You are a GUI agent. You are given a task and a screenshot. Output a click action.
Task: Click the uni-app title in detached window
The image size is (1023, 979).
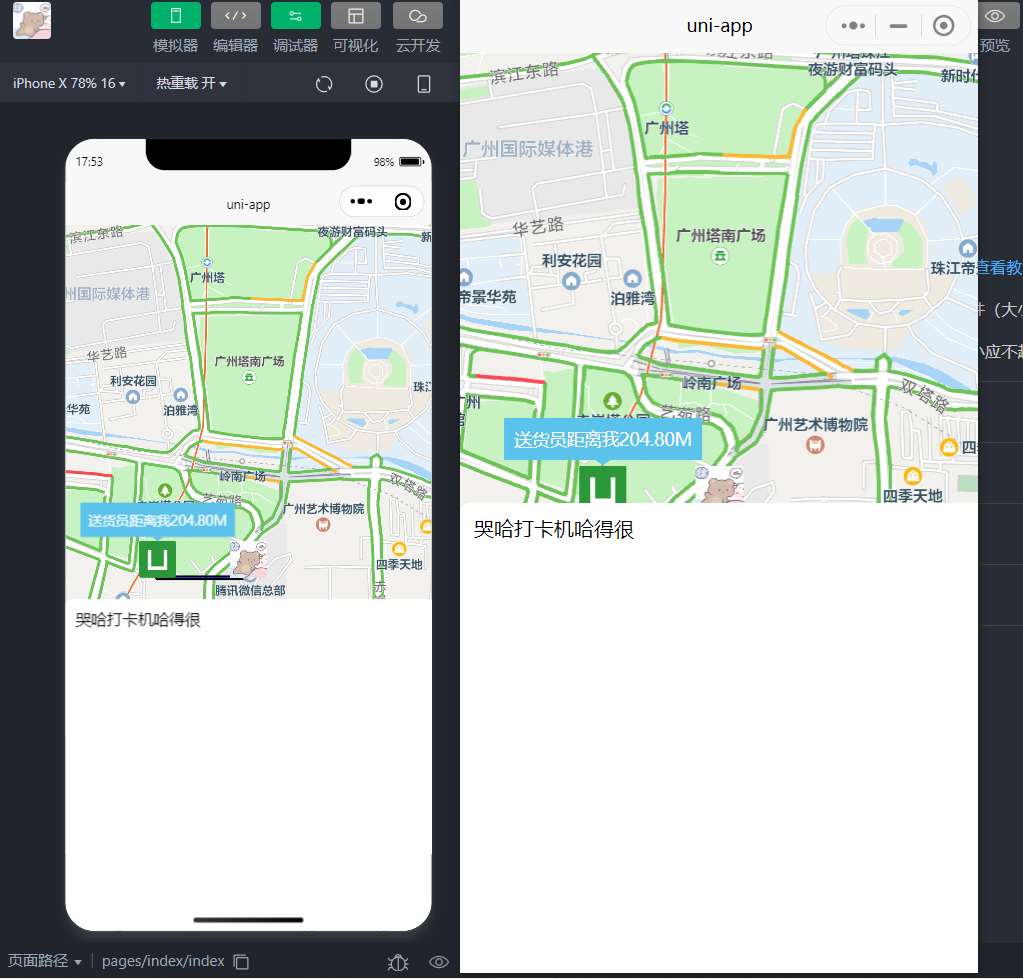[719, 26]
